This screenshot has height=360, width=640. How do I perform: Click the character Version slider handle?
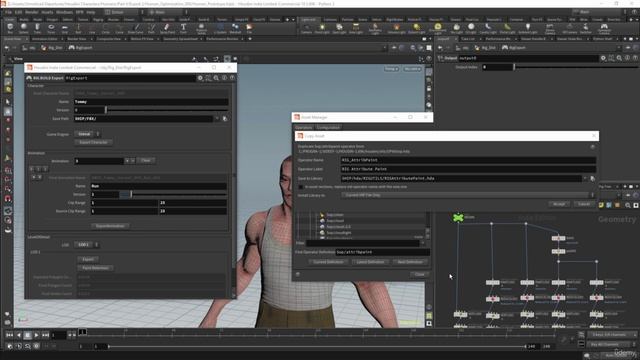(106, 110)
